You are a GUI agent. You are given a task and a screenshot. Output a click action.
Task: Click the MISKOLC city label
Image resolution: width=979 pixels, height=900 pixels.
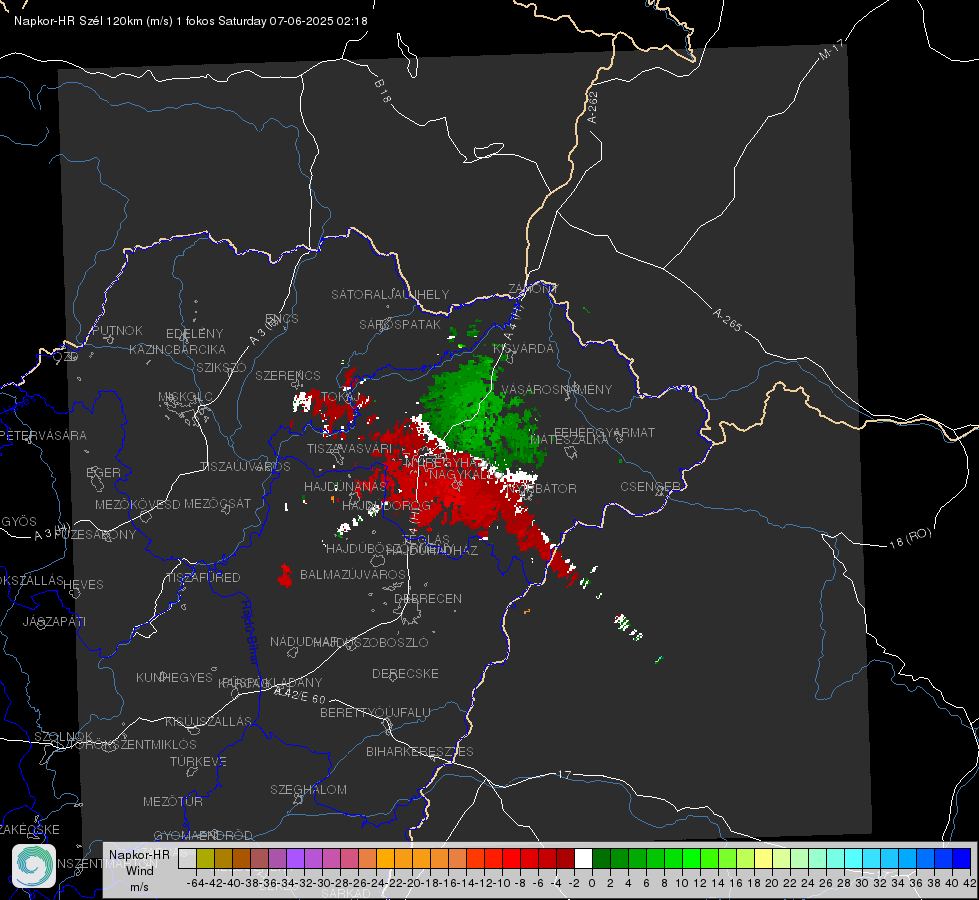[x=185, y=397]
